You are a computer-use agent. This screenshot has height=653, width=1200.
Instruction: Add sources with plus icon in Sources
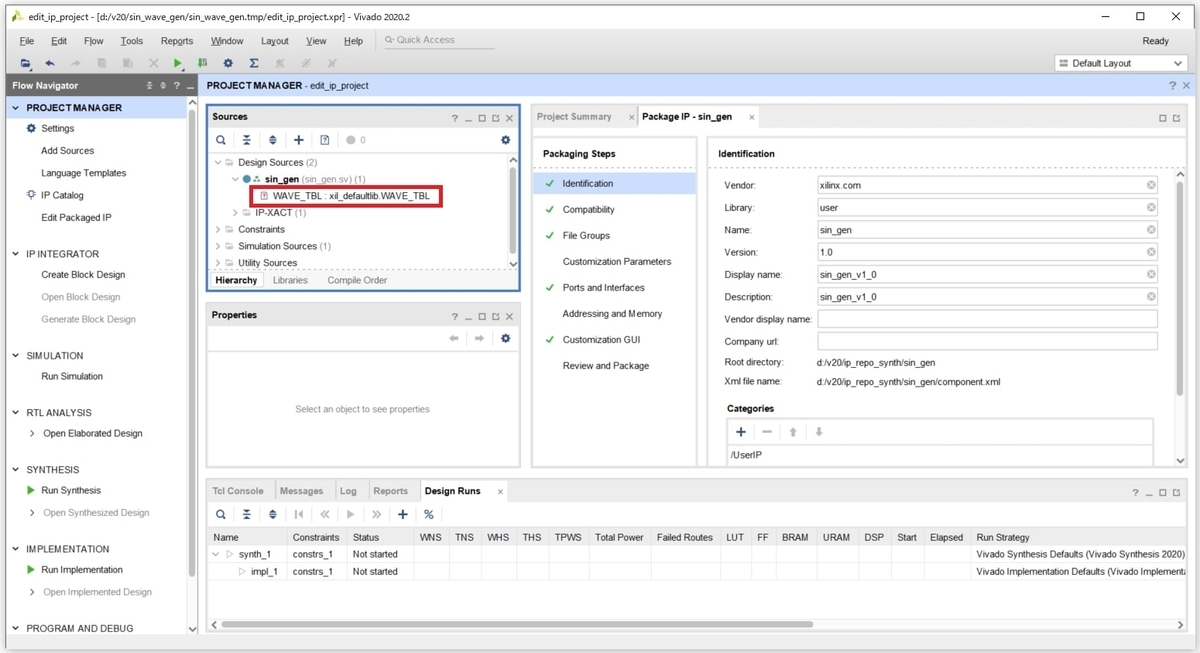click(298, 140)
